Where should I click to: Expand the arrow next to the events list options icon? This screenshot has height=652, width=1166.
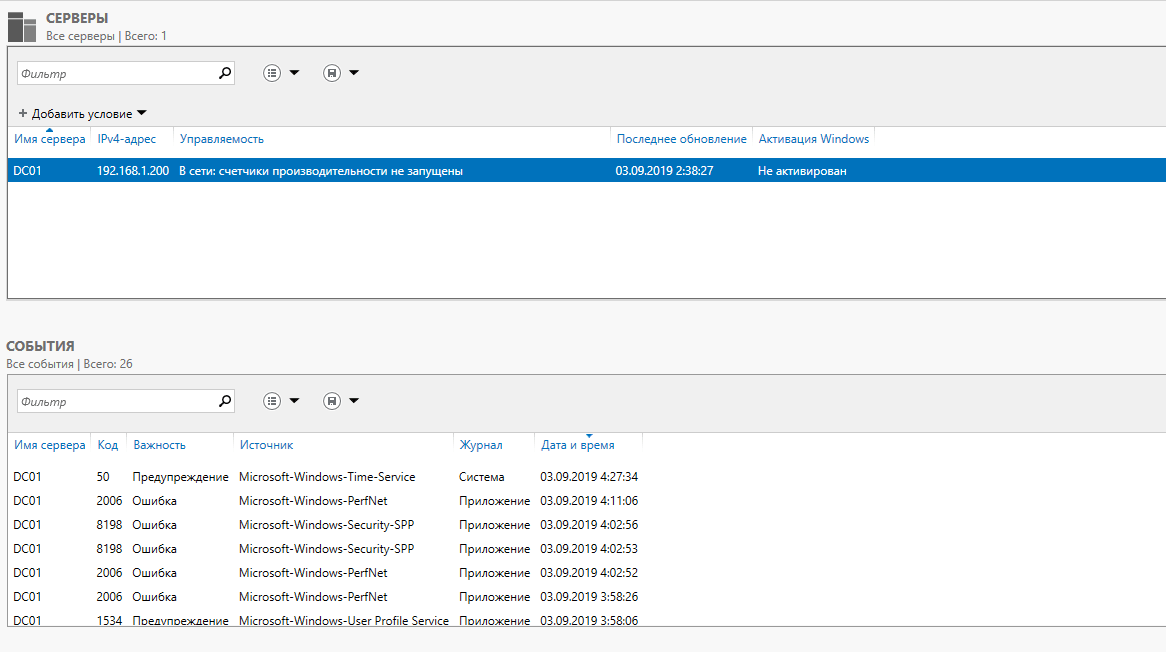click(x=294, y=401)
